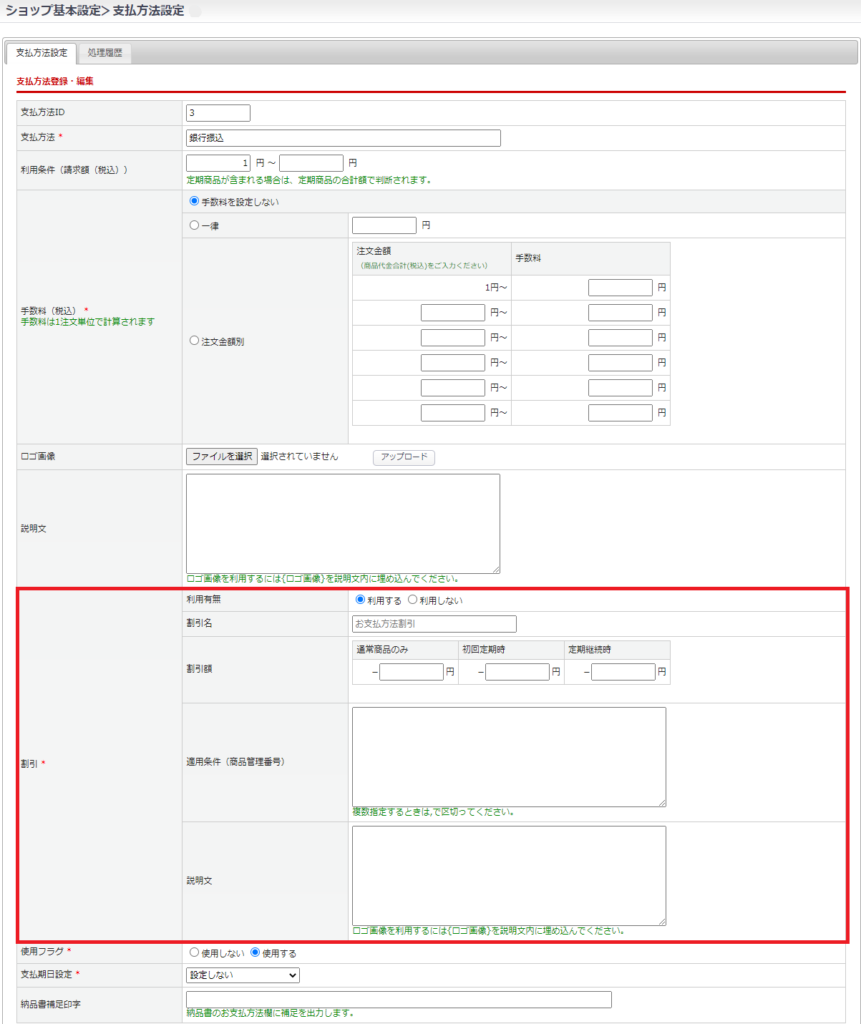Click the last row 注文金額 amount field
Image resolution: width=861 pixels, height=1024 pixels.
[453, 413]
